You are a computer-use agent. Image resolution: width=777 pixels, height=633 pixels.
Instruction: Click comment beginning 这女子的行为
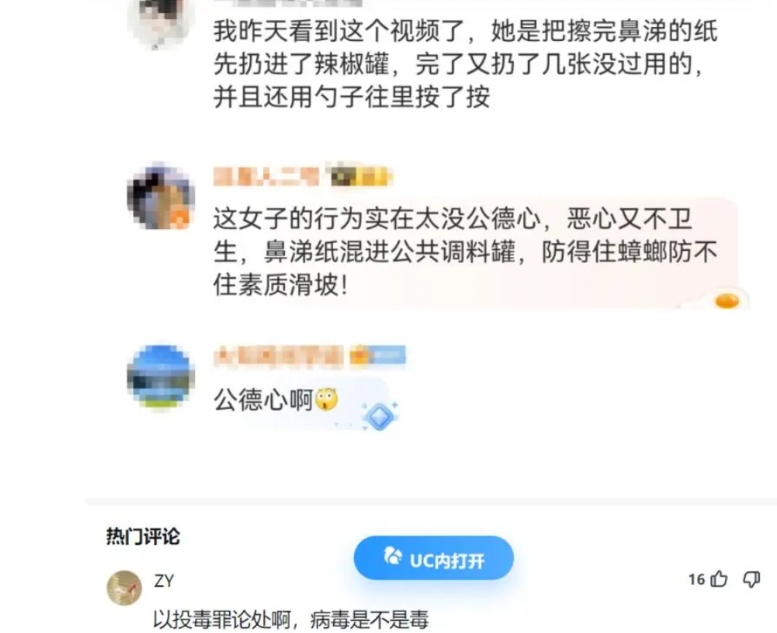[466, 252]
